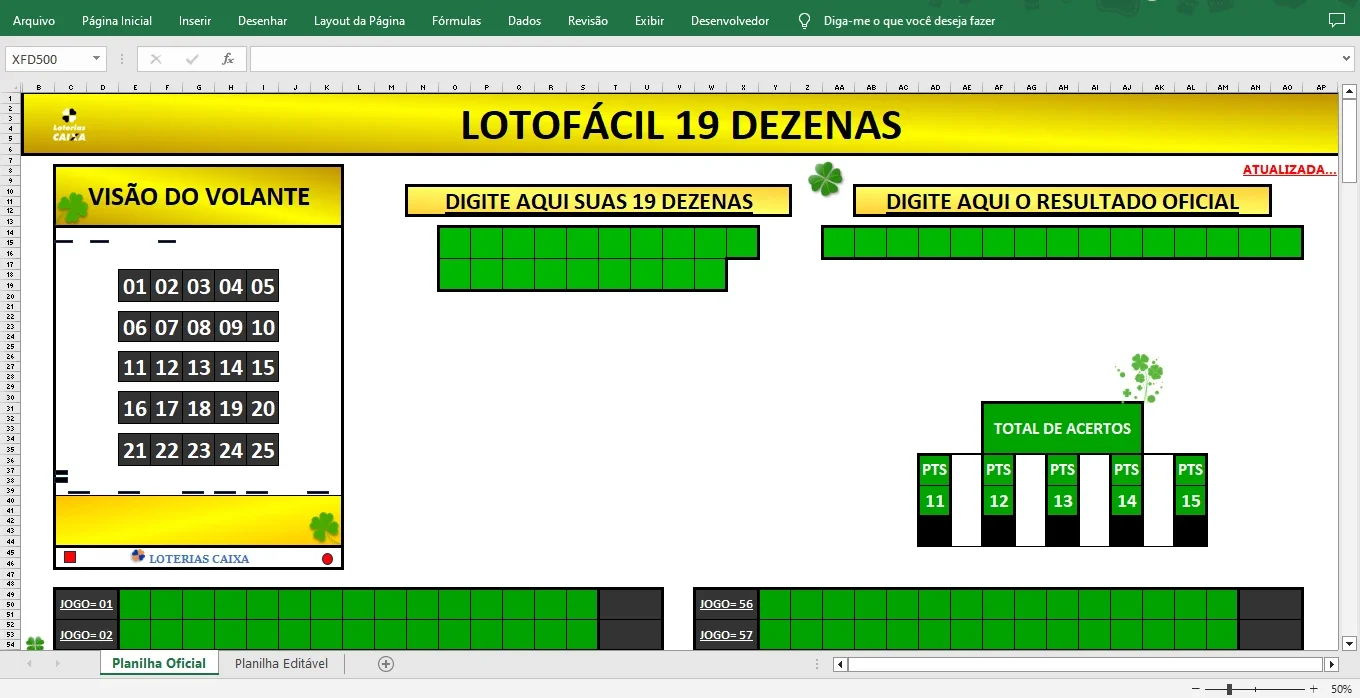
Task: Click volante number 19
Action: click(231, 408)
